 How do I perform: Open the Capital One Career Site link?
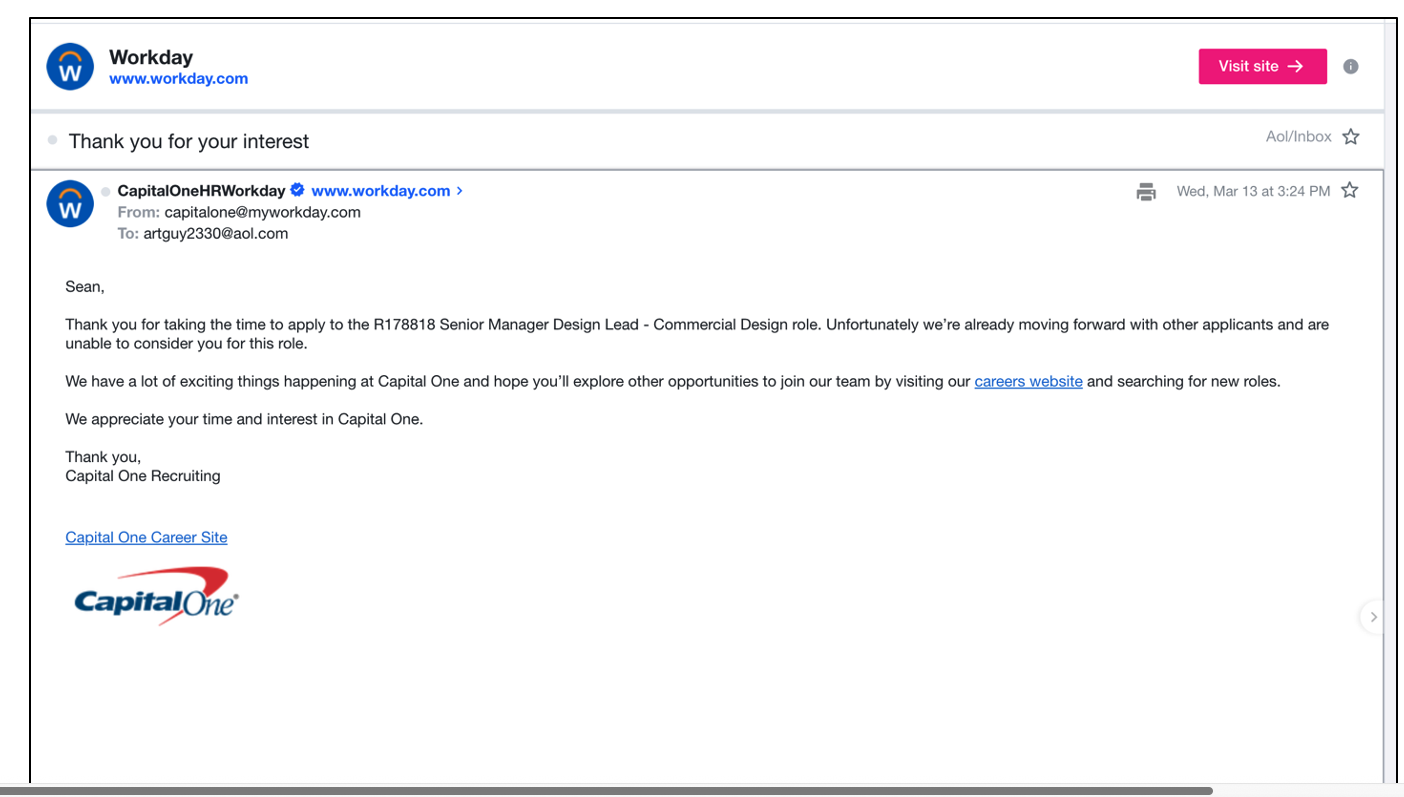click(x=146, y=537)
